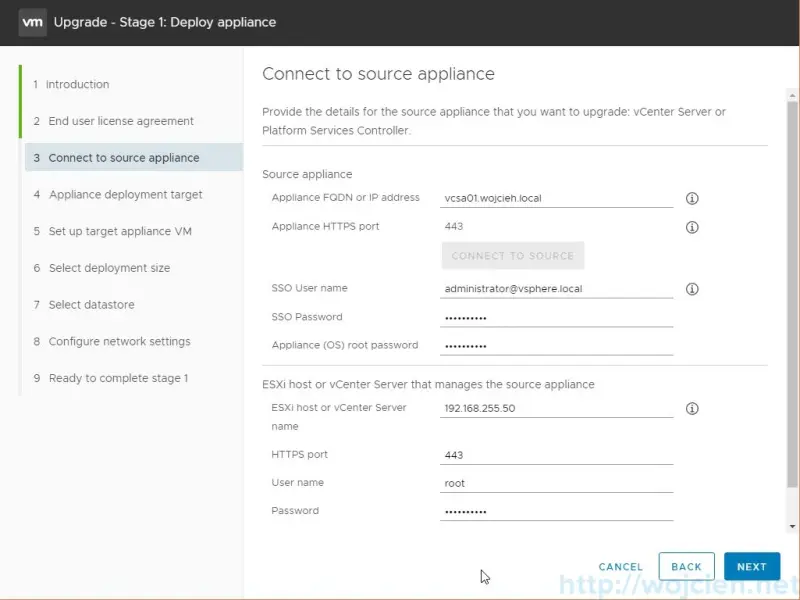Click the VMware logo in the title bar
This screenshot has width=800, height=600.
[33, 22]
